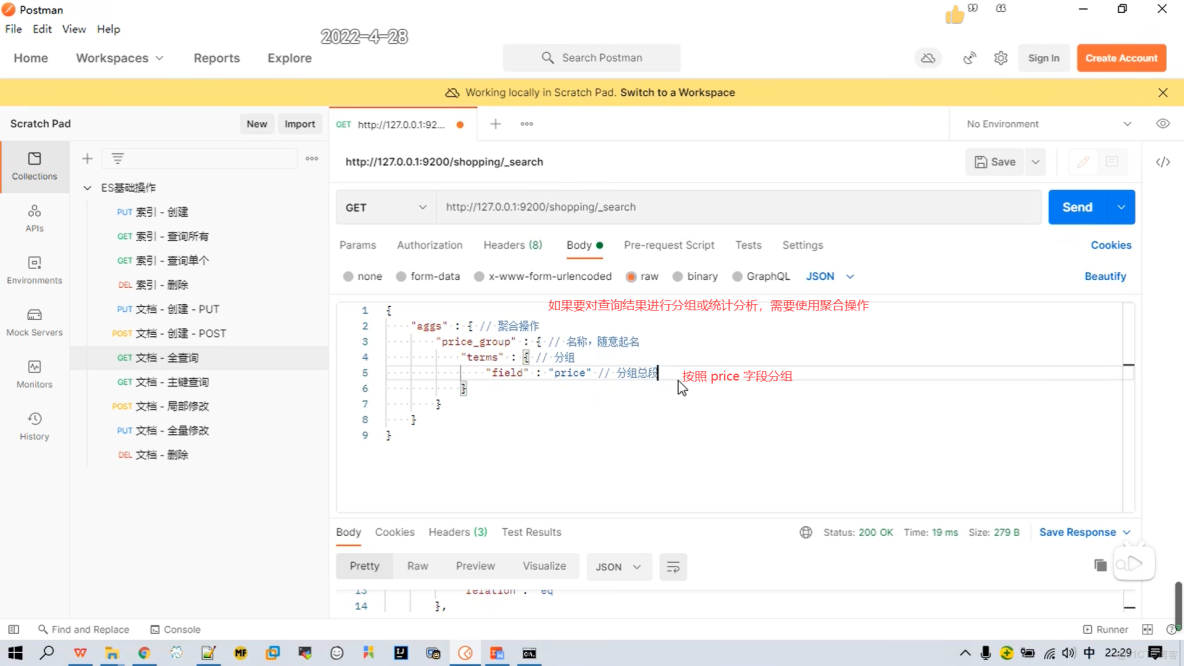This screenshot has height=666, width=1184.
Task: Open the code snippet generator icon
Action: [1162, 161]
